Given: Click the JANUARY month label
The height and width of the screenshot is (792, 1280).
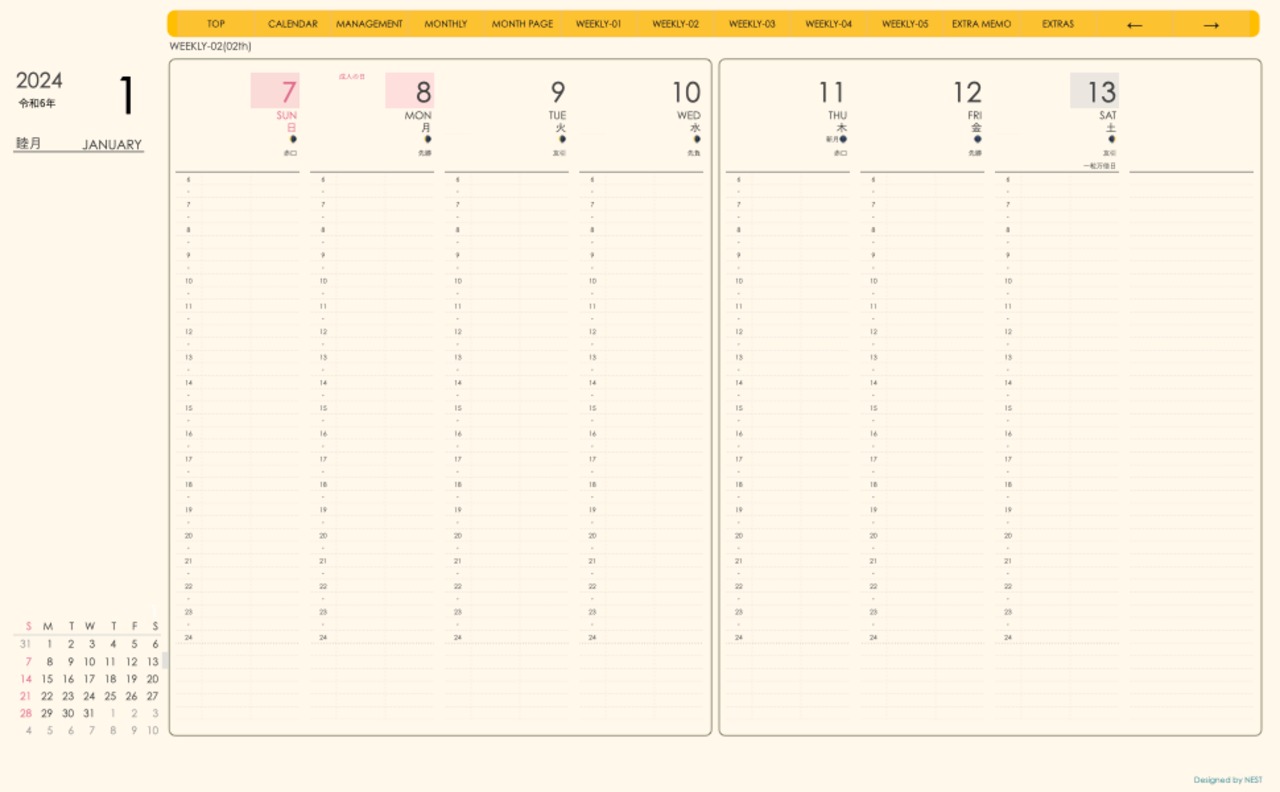Looking at the screenshot, I should pyautogui.click(x=112, y=144).
